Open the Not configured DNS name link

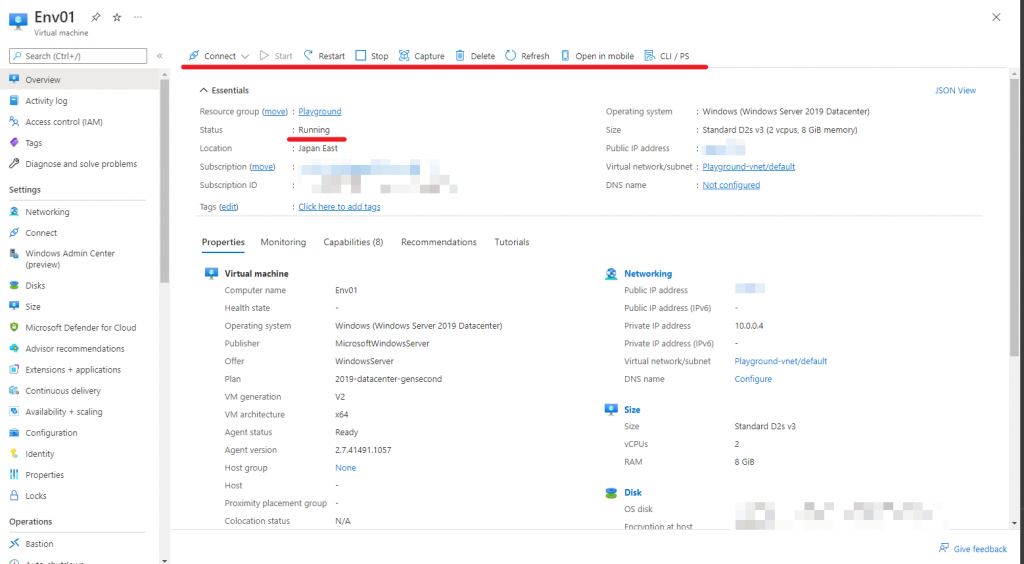click(x=731, y=185)
